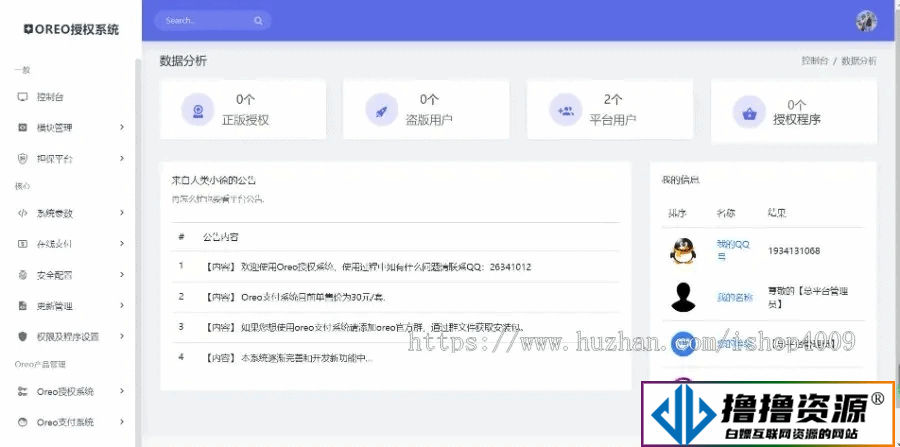Click the 盗版用户 card rocket icon

[381, 109]
